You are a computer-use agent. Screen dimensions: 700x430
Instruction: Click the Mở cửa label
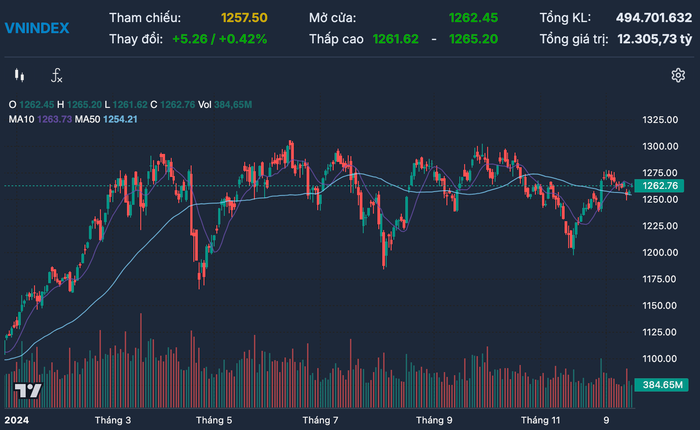(x=333, y=18)
